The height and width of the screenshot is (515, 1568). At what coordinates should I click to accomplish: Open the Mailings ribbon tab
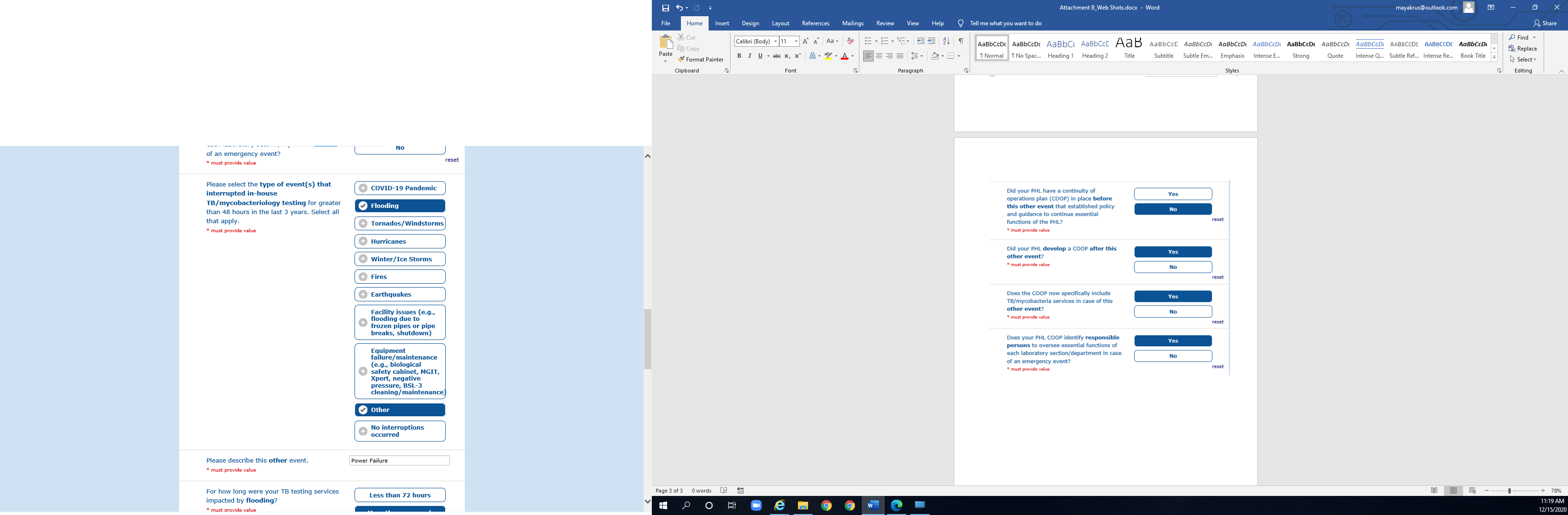click(852, 24)
